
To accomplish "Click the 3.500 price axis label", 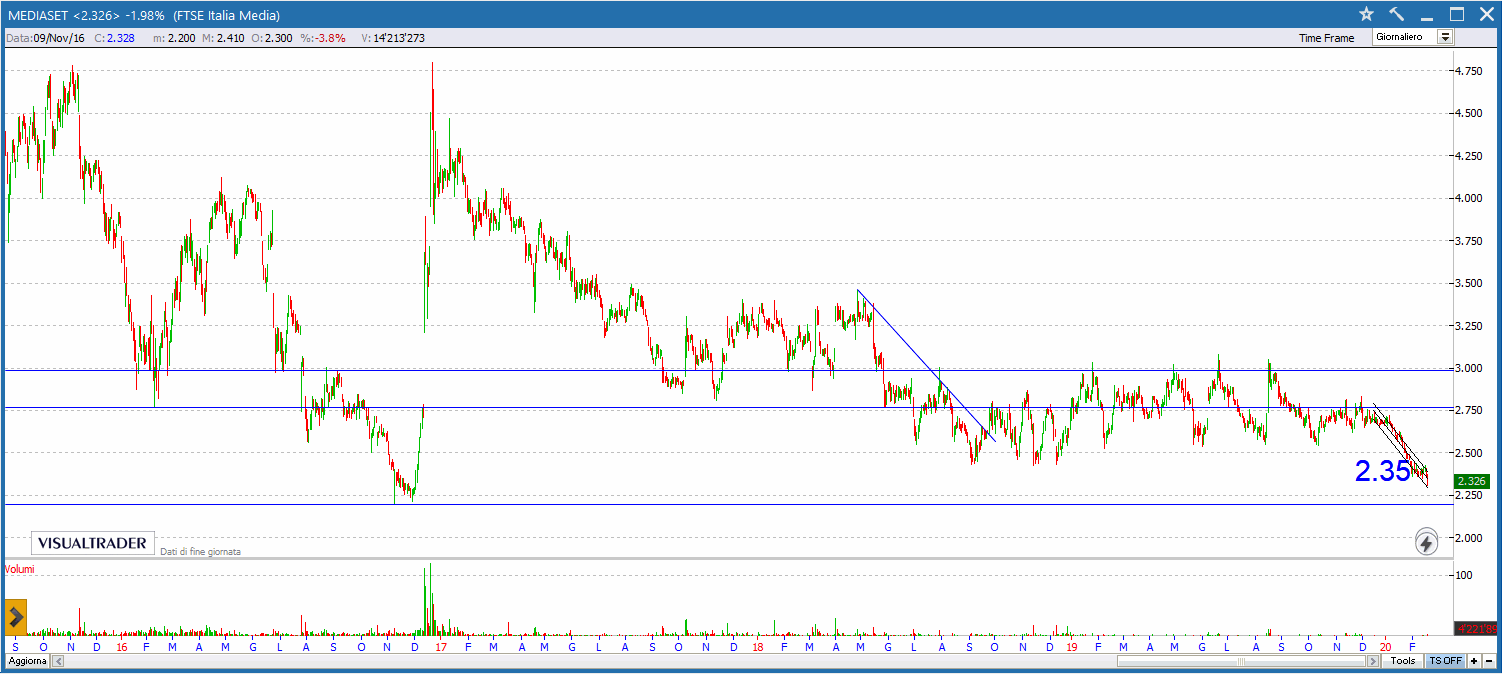I will point(1469,283).
